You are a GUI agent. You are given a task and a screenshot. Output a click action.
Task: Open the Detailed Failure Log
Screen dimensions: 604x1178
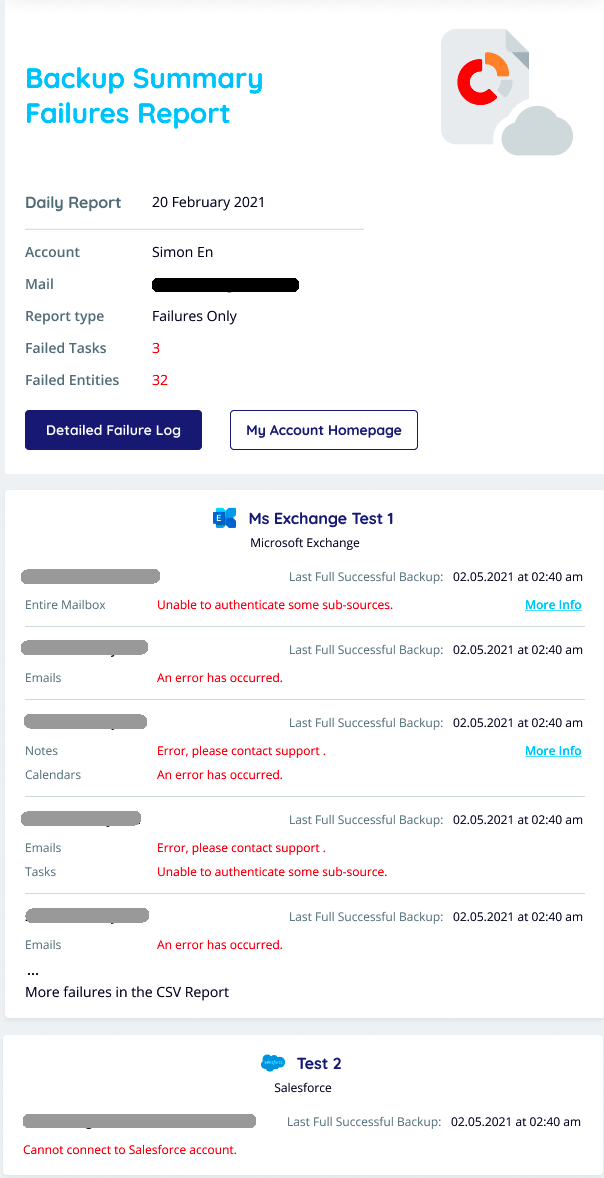113,430
